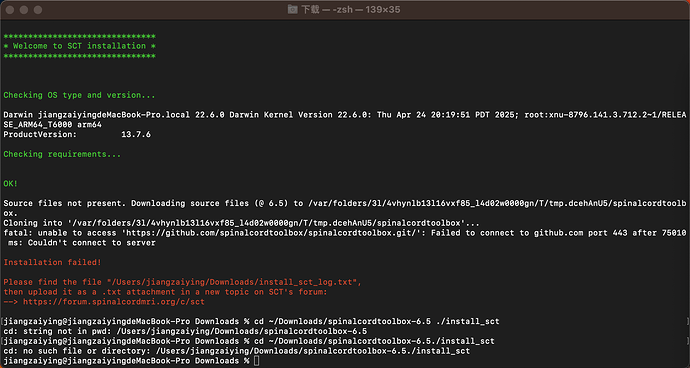The height and width of the screenshot is (368, 690).
Task: Click the folder icon in the title bar
Action: [x=292, y=9]
